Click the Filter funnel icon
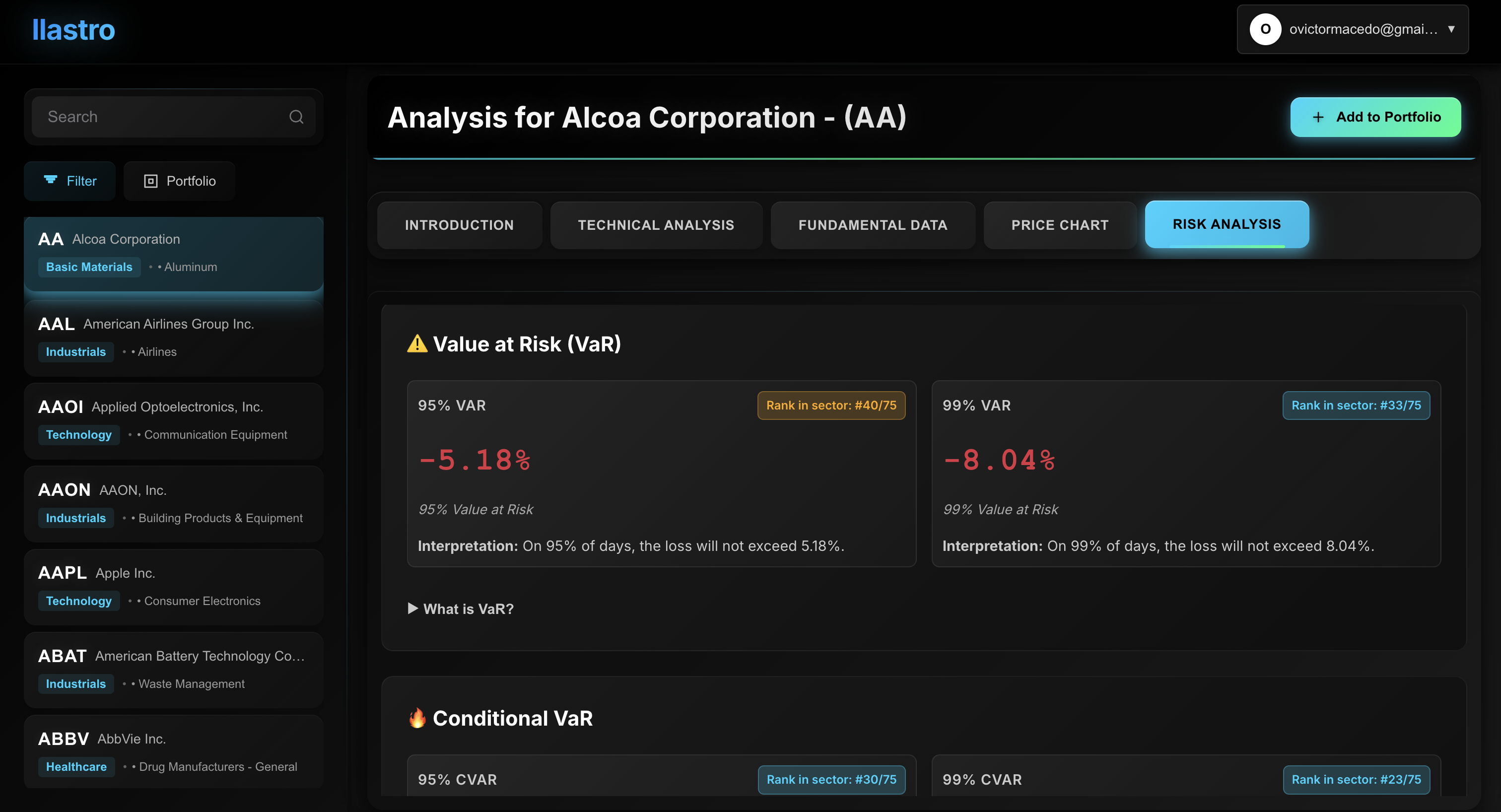This screenshot has height=812, width=1501. pos(51,180)
